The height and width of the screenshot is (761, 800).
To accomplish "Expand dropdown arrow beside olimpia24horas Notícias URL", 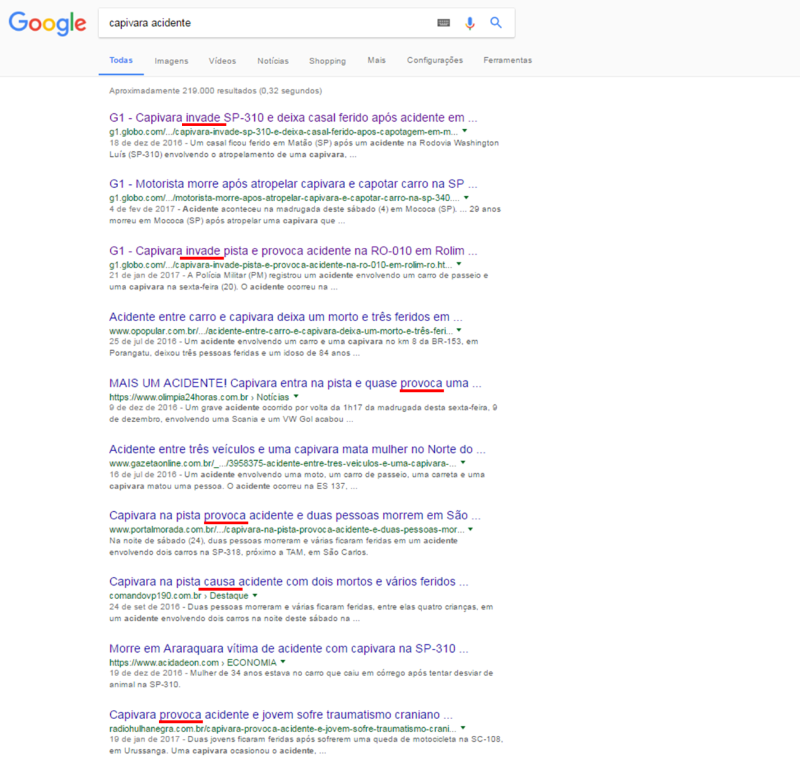I will click(x=296, y=396).
